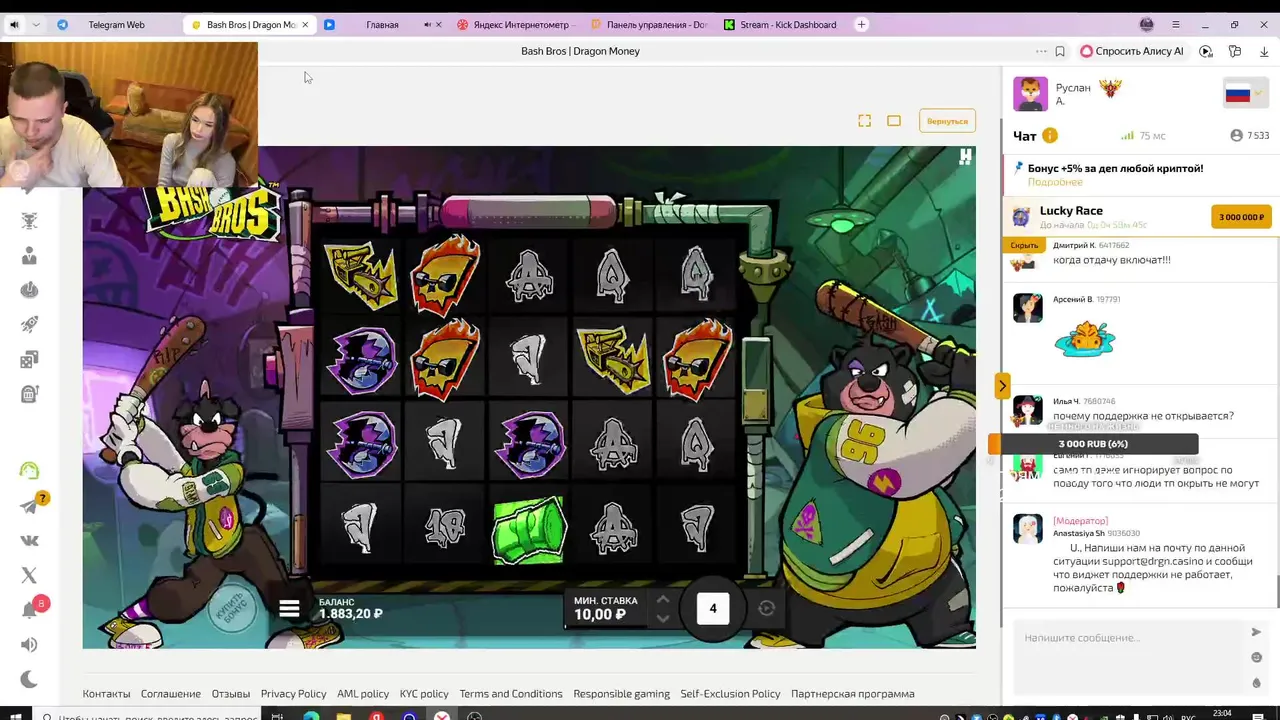
Task: Open the Контакты footer link
Action: tap(106, 694)
